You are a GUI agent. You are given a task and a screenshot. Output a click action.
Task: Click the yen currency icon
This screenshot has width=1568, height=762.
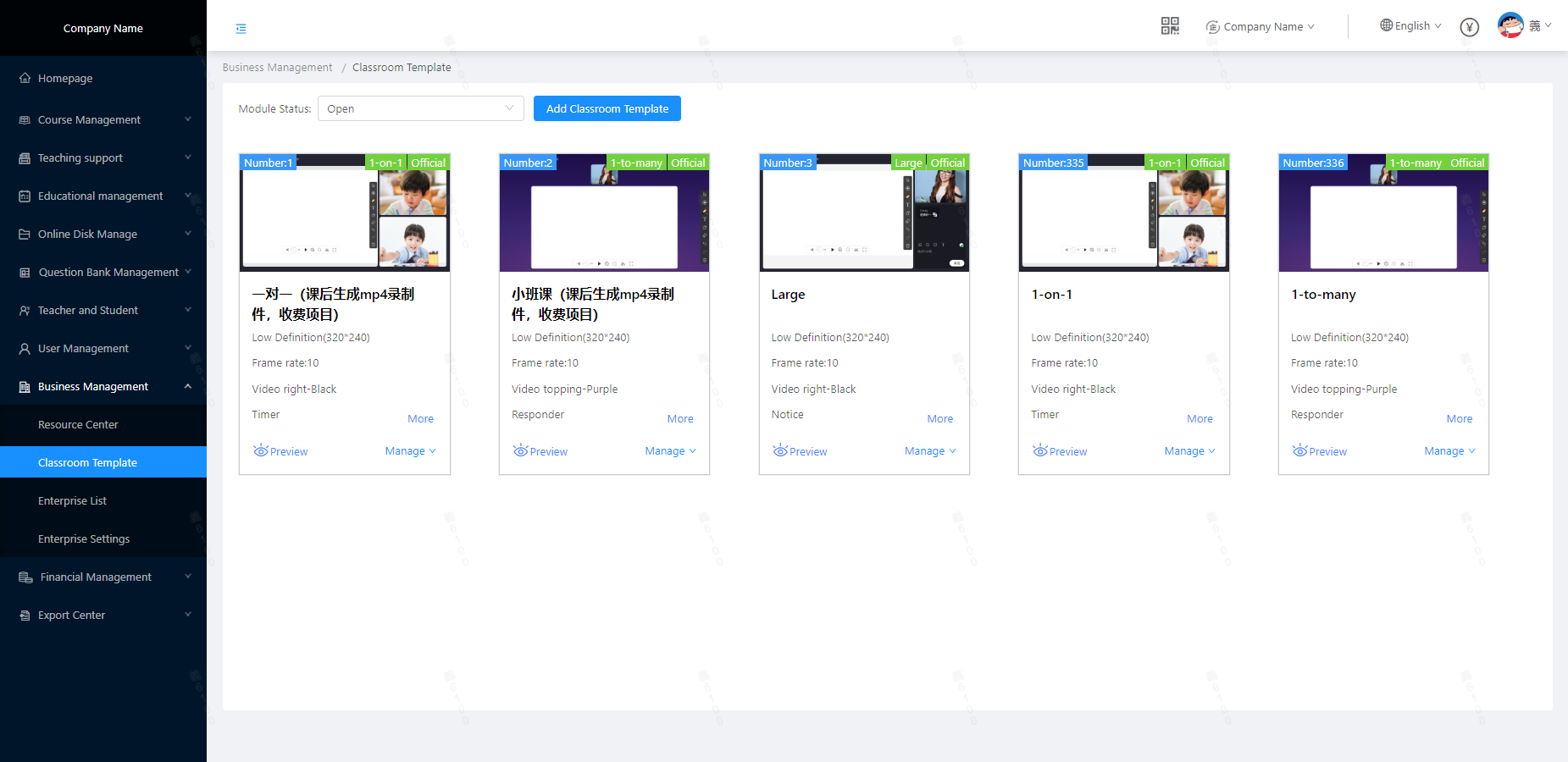click(x=1470, y=27)
